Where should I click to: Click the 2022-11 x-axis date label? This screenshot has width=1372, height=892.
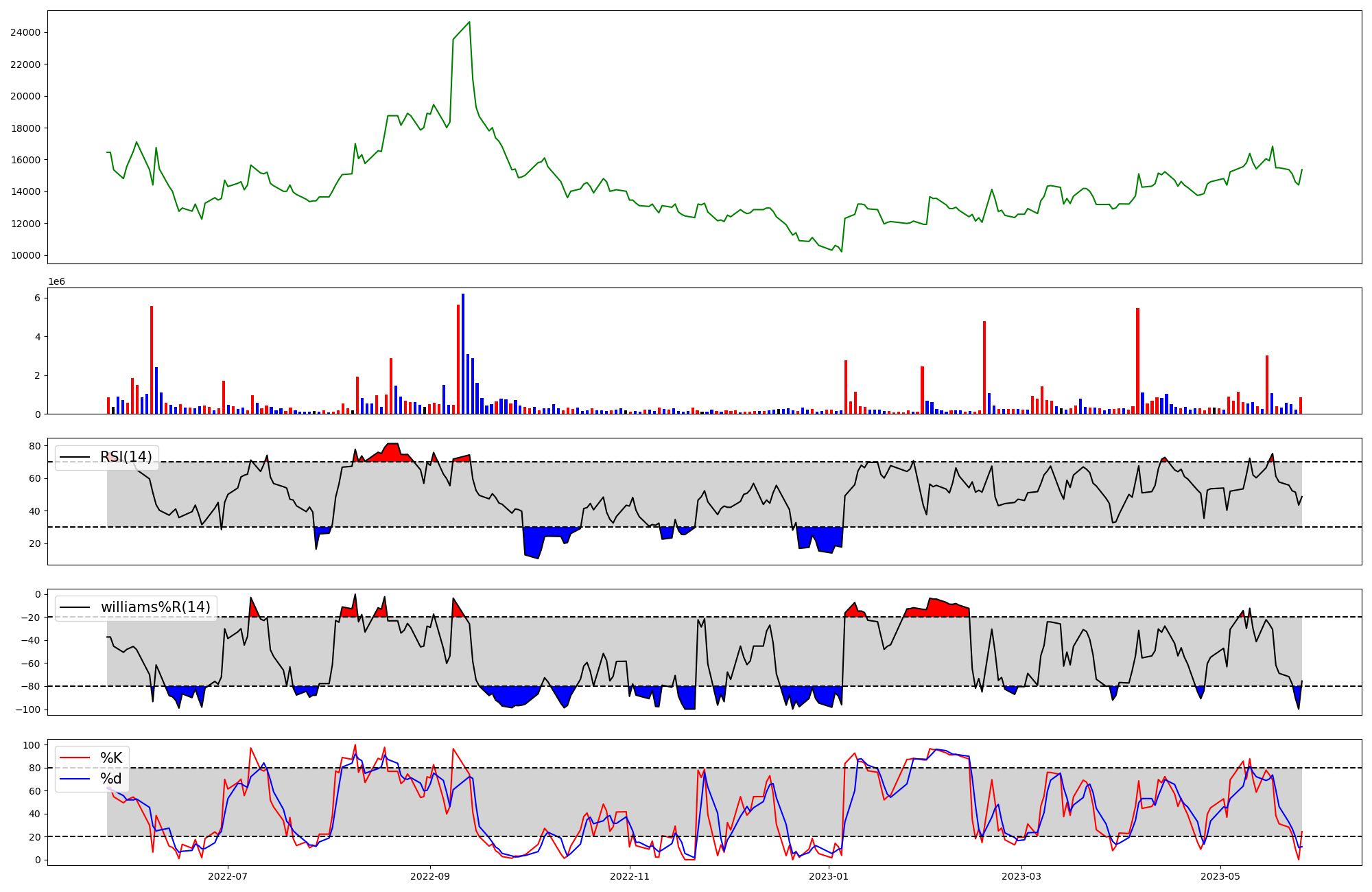(x=630, y=876)
